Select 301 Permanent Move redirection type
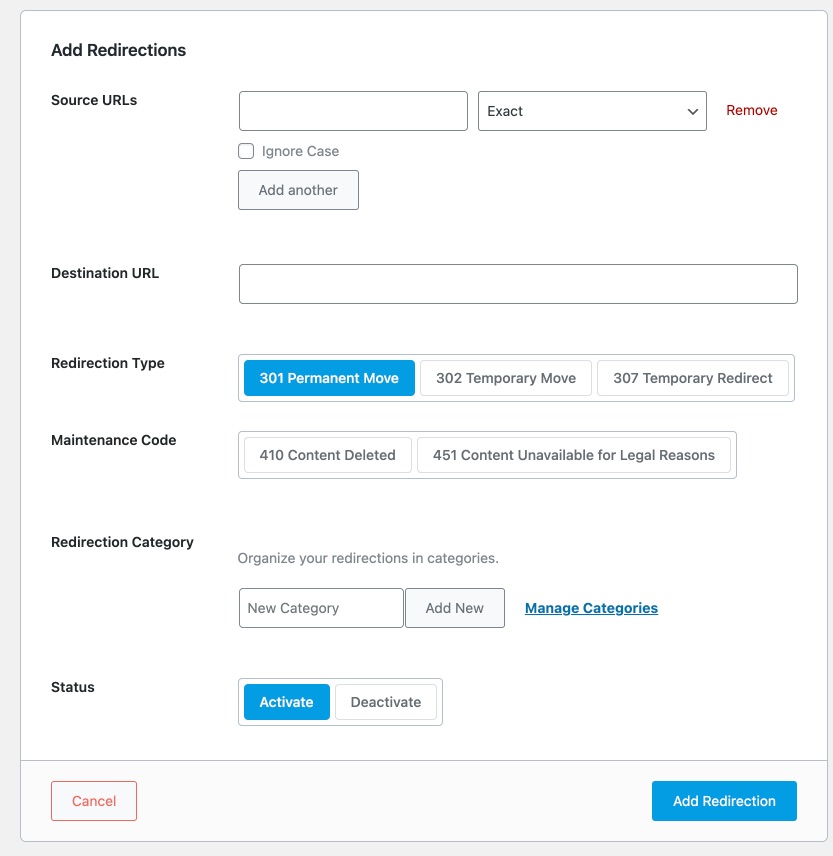The height and width of the screenshot is (856, 833). tap(329, 378)
